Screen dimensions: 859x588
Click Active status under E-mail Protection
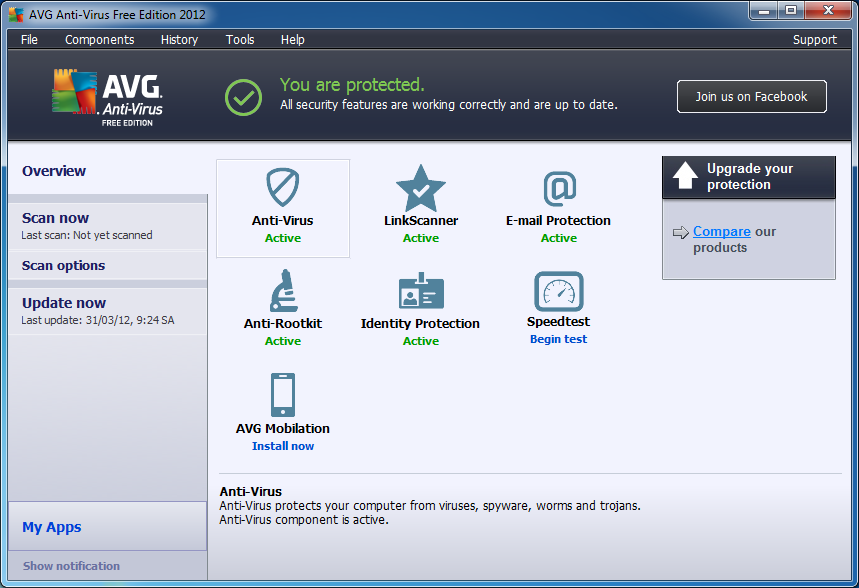559,238
